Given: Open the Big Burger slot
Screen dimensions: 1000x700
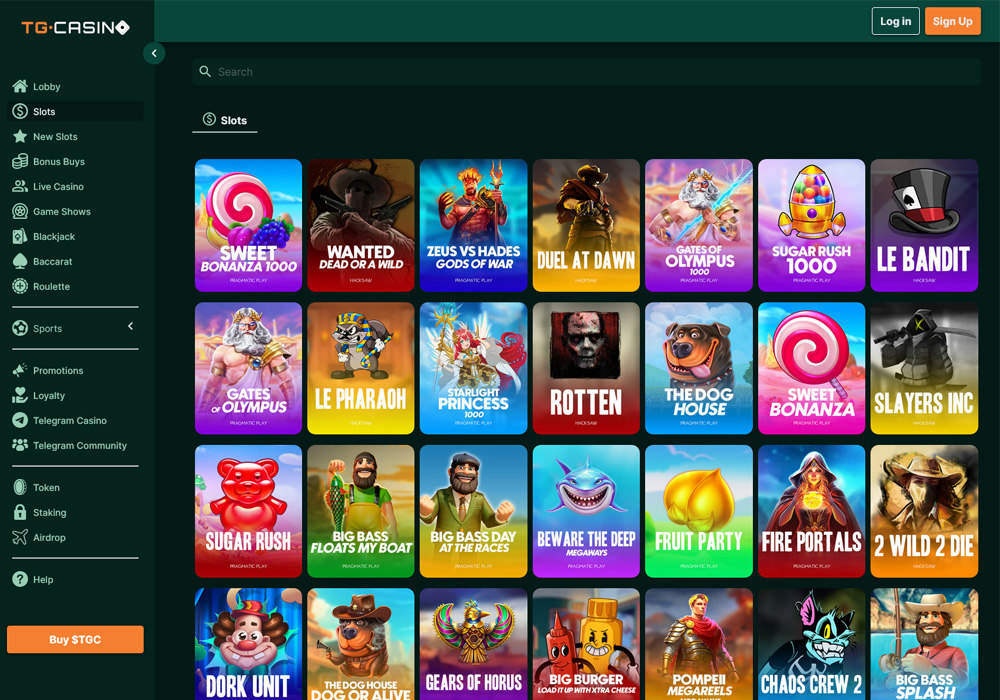Looking at the screenshot, I should [586, 644].
